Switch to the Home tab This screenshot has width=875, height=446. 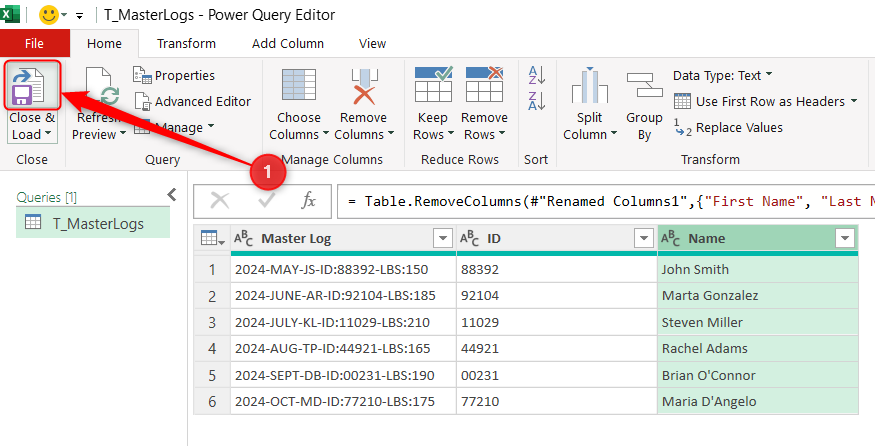(104, 44)
